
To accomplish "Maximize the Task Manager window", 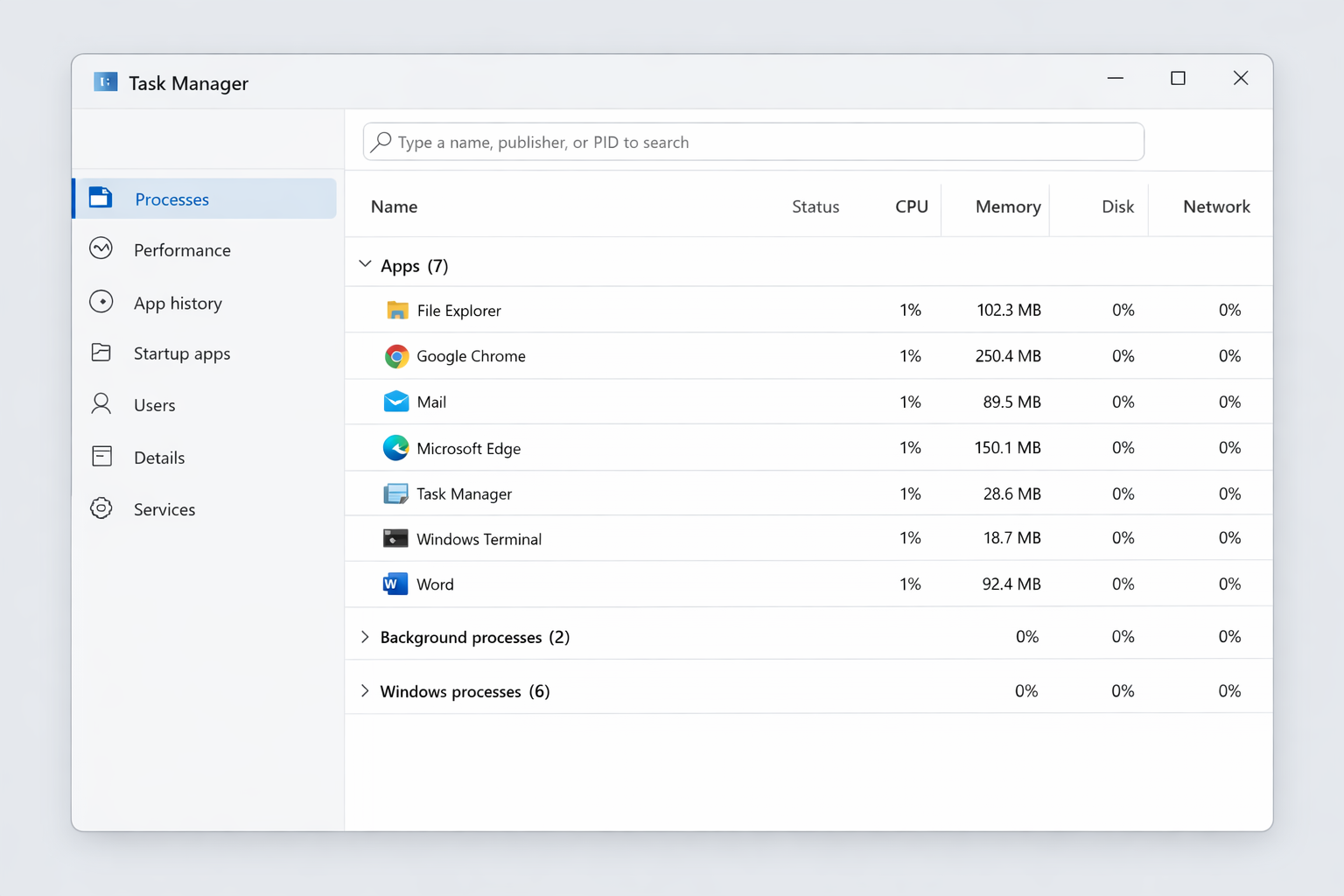I will pos(1178,78).
